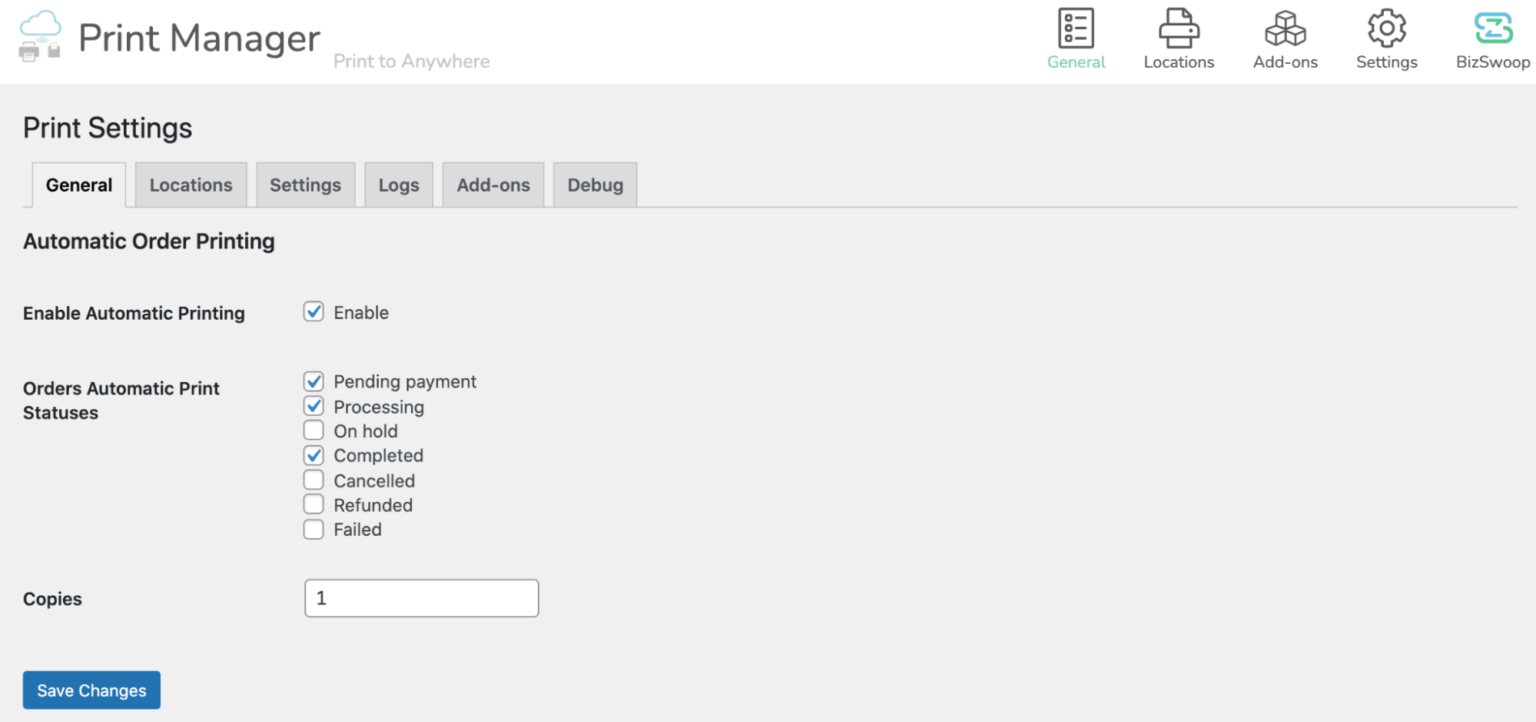Screen dimensions: 1536x722
Task: Click inside the Copies input field
Action: [x=421, y=597]
